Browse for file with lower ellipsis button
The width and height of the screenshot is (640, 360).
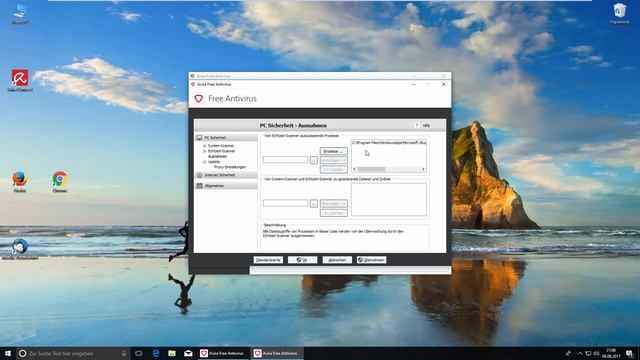click(313, 203)
